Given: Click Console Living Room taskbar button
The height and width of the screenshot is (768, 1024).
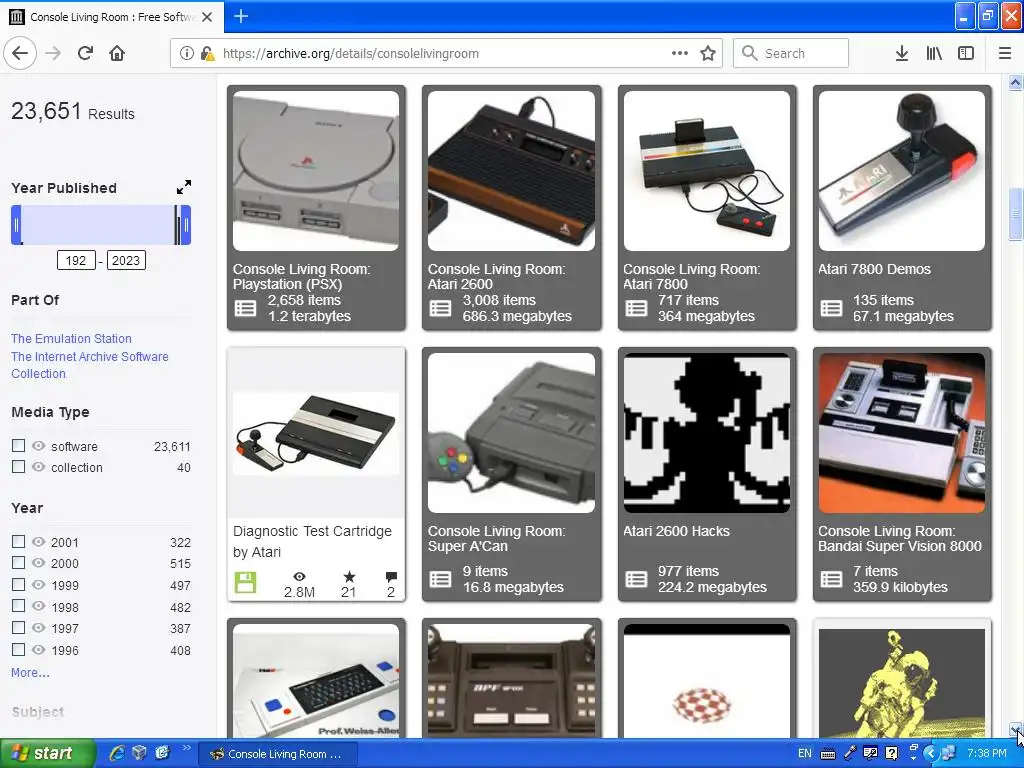Looking at the screenshot, I should click(x=277, y=754).
